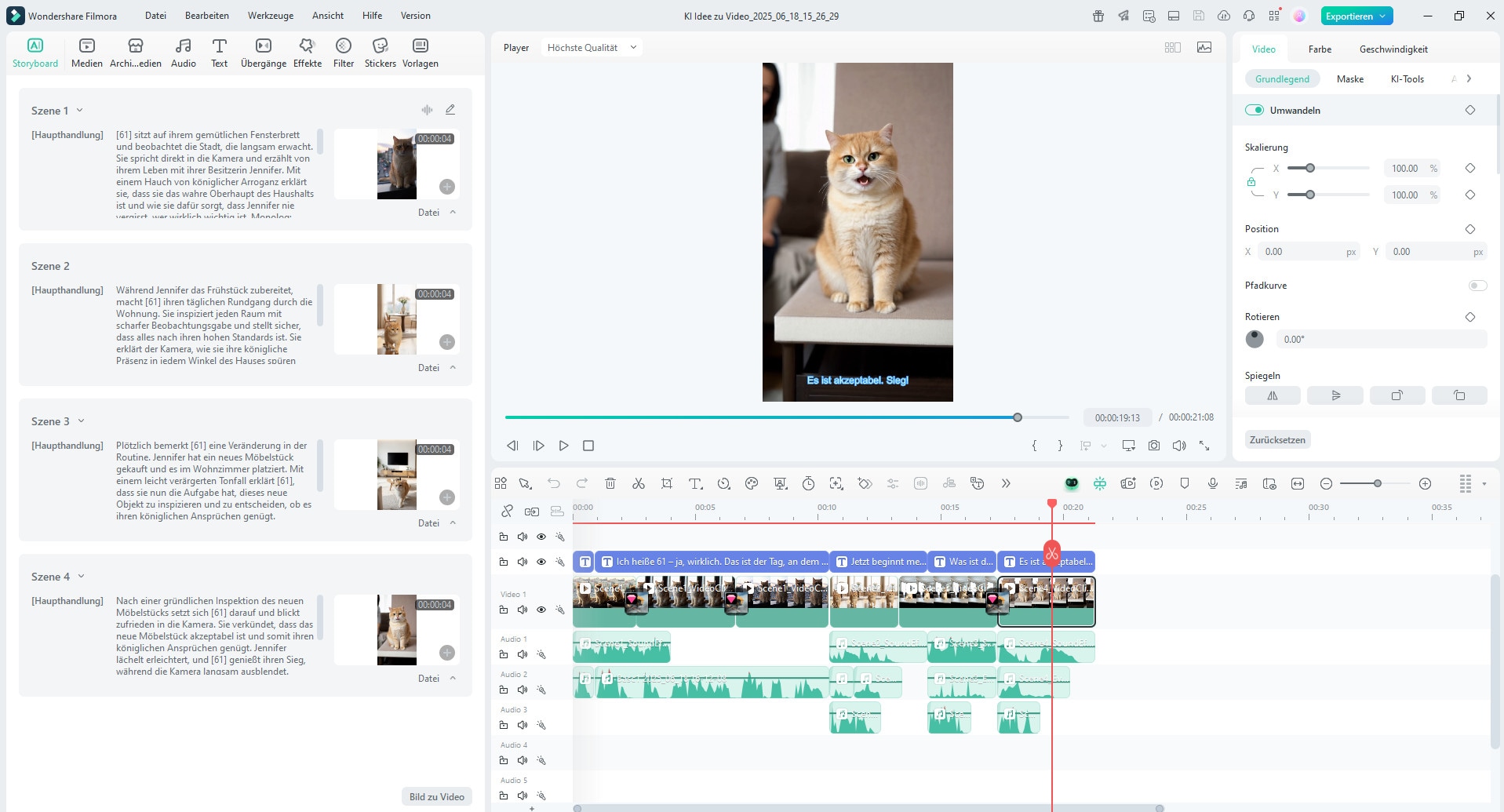
Task: Mute the Audio 2 track
Action: coord(523,690)
